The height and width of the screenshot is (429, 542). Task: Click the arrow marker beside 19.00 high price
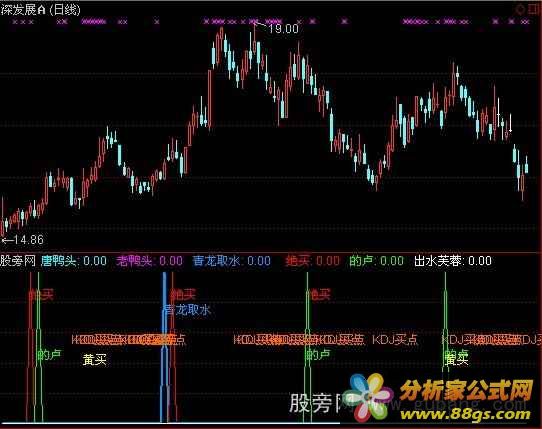[x=260, y=25]
